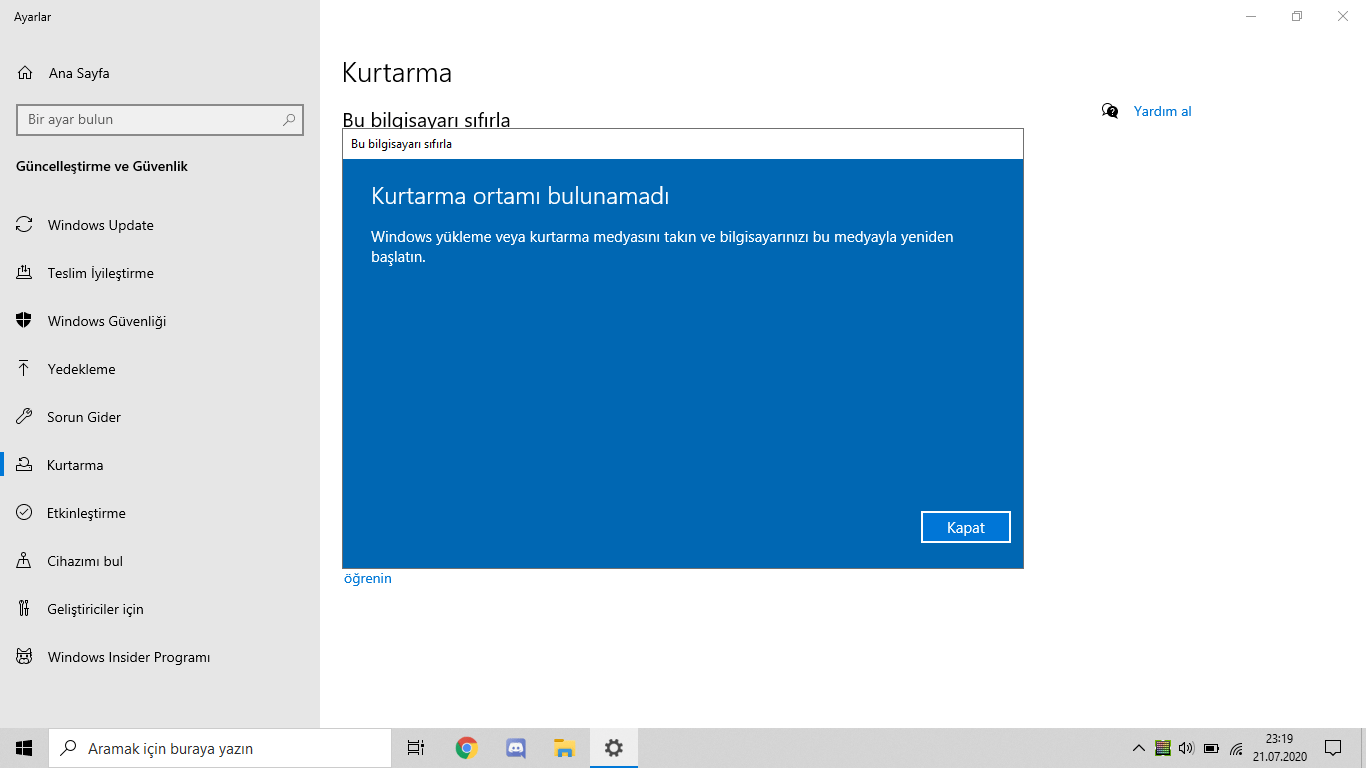Open Discord from the taskbar
The width and height of the screenshot is (1366, 768).
pyautogui.click(x=516, y=748)
